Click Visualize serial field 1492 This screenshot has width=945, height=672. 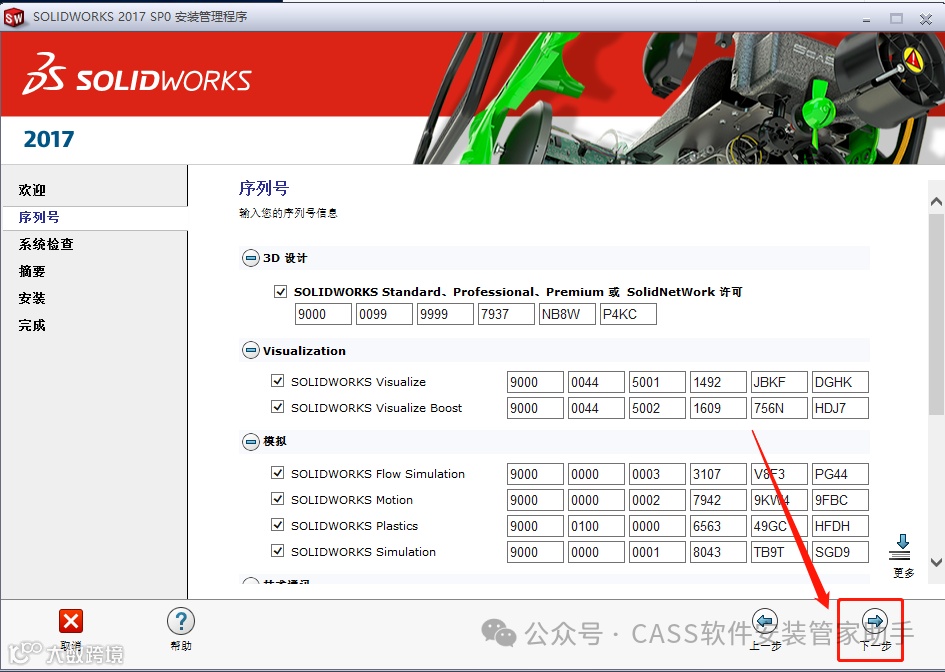pos(718,382)
